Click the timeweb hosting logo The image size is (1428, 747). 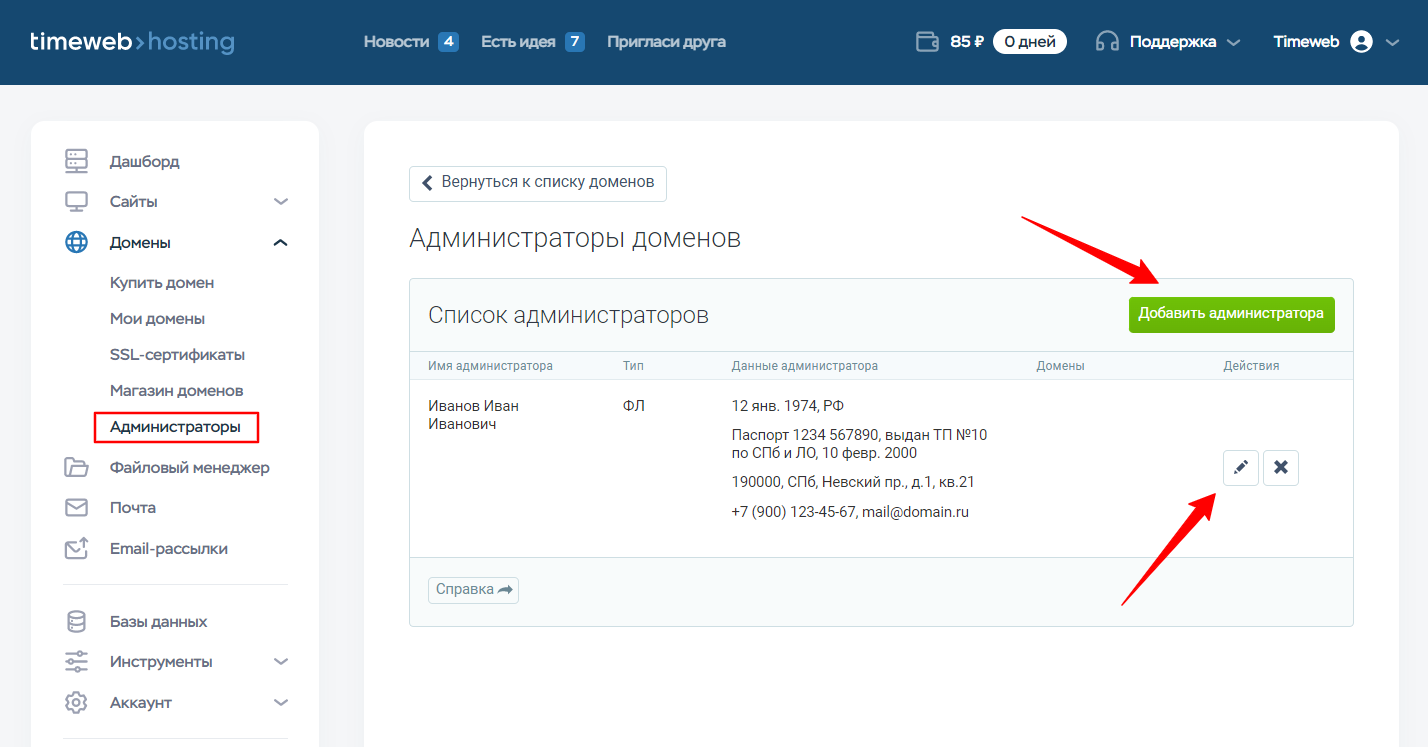[x=132, y=42]
